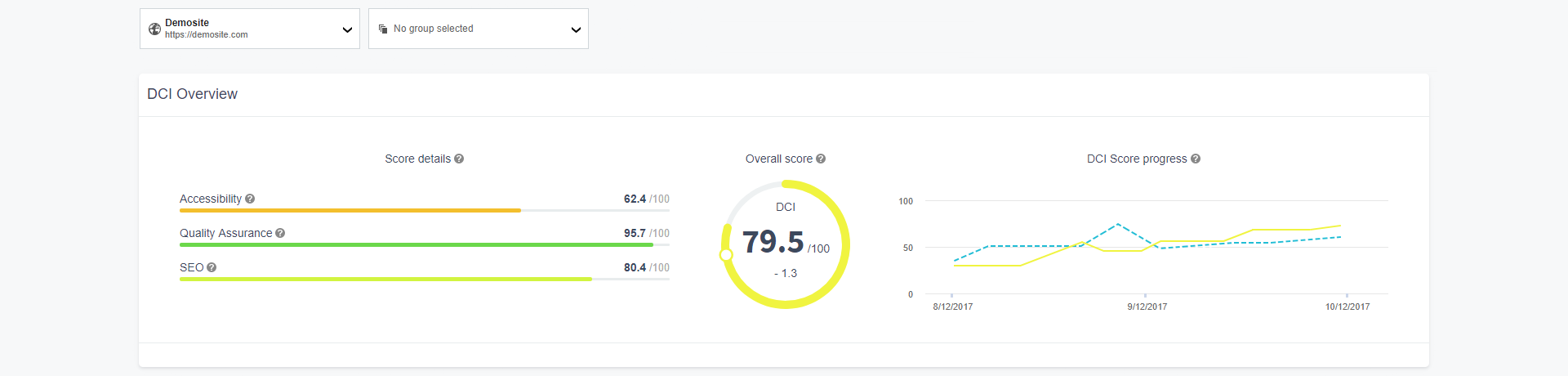Image resolution: width=1568 pixels, height=376 pixels.
Task: Click the help icon next to SEO
Action: tap(212, 267)
